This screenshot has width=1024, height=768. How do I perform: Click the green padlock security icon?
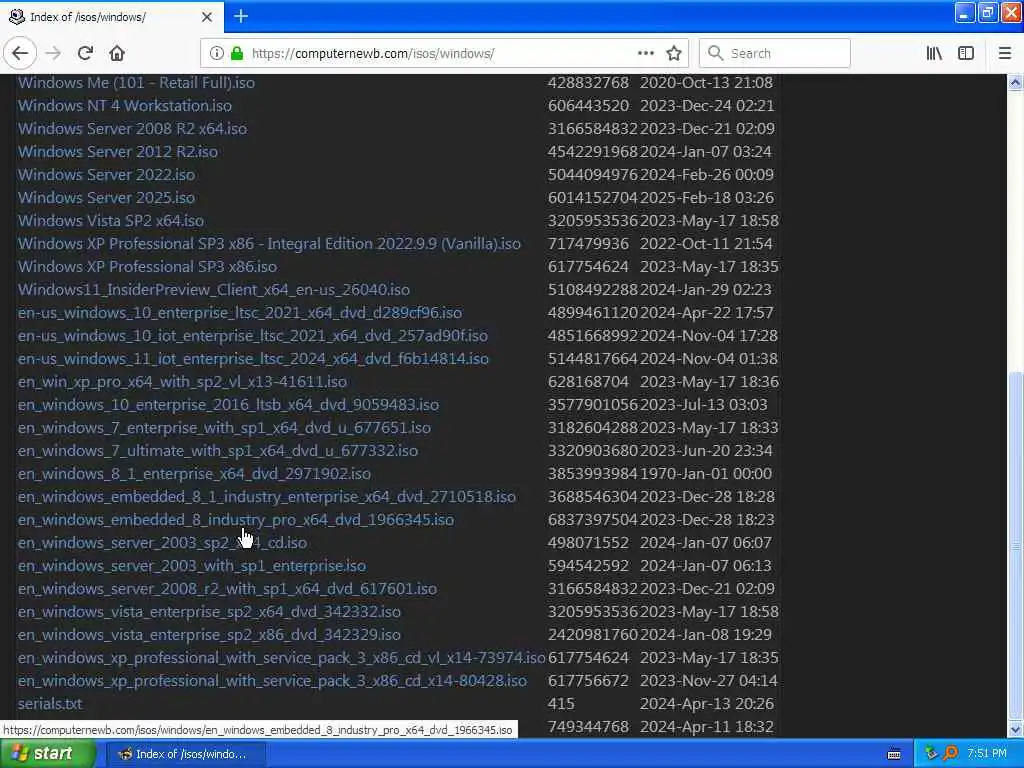(237, 54)
